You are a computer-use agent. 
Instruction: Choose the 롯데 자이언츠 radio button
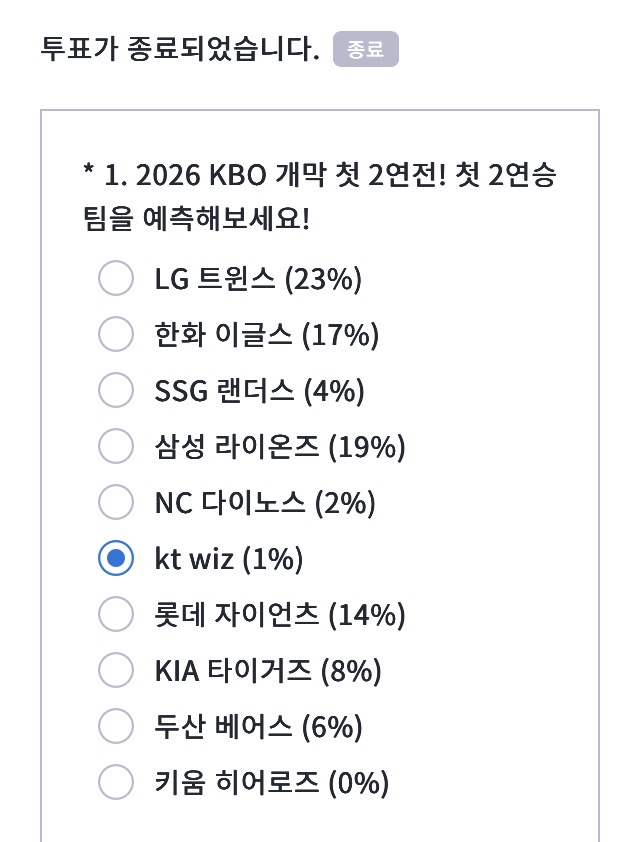click(x=116, y=615)
